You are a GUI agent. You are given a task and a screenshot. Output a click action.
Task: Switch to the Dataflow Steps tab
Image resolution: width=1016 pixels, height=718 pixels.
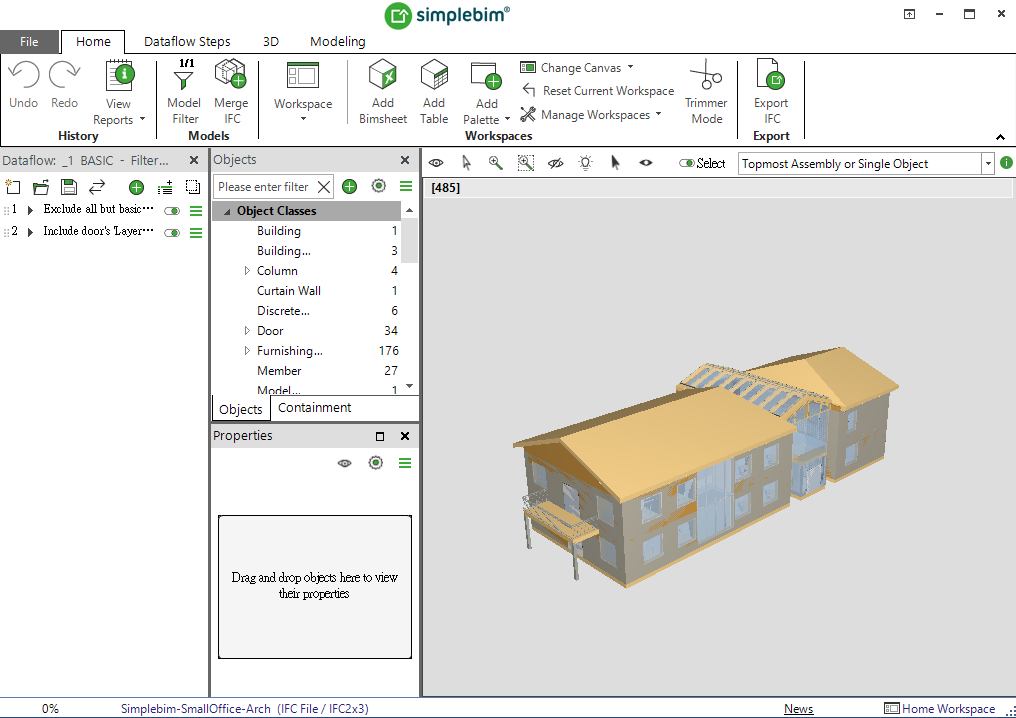[x=187, y=42]
